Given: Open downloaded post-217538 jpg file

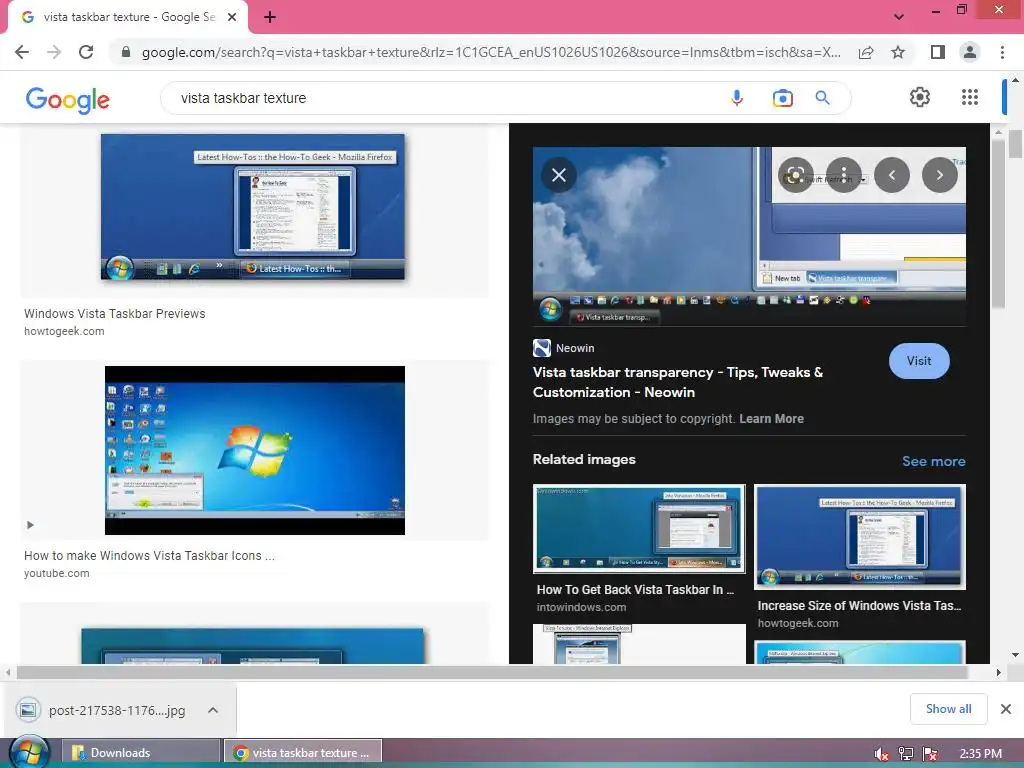Looking at the screenshot, I should (103, 710).
